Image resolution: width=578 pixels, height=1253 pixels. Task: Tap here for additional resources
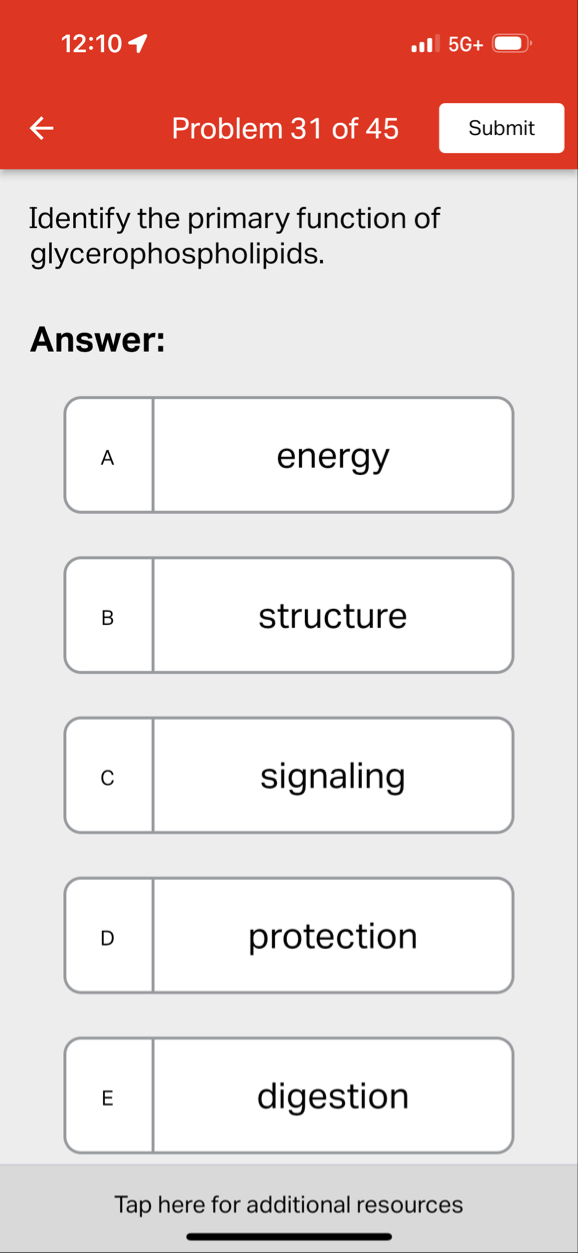(x=289, y=1204)
